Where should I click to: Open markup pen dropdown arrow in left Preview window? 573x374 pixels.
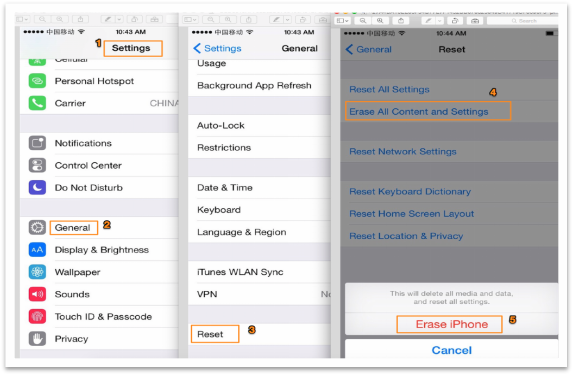coord(119,19)
